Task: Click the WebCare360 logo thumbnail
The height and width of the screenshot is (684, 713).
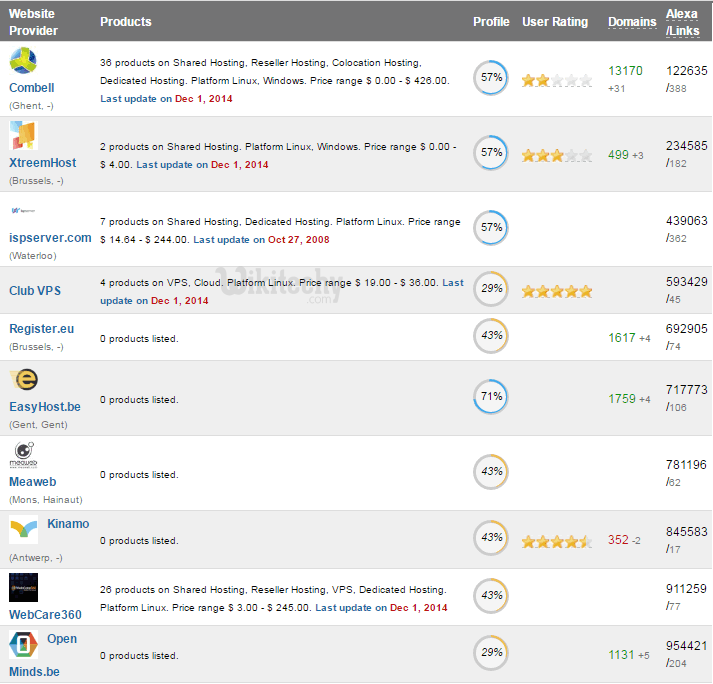Action: click(x=24, y=588)
